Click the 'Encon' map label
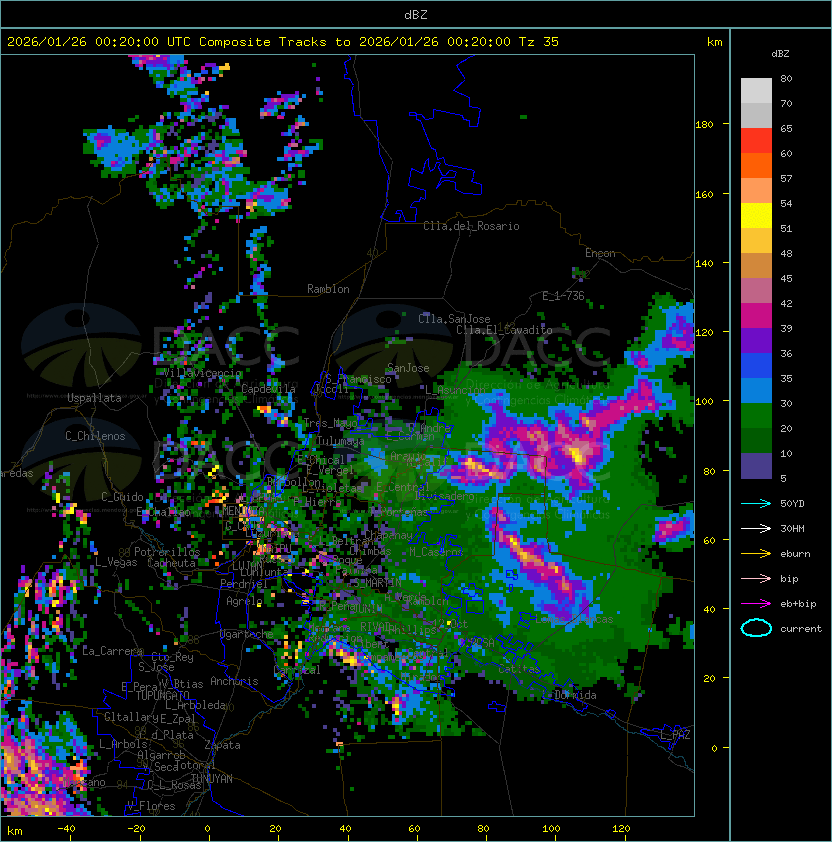Screen dimensions: 832x842 pos(600,253)
